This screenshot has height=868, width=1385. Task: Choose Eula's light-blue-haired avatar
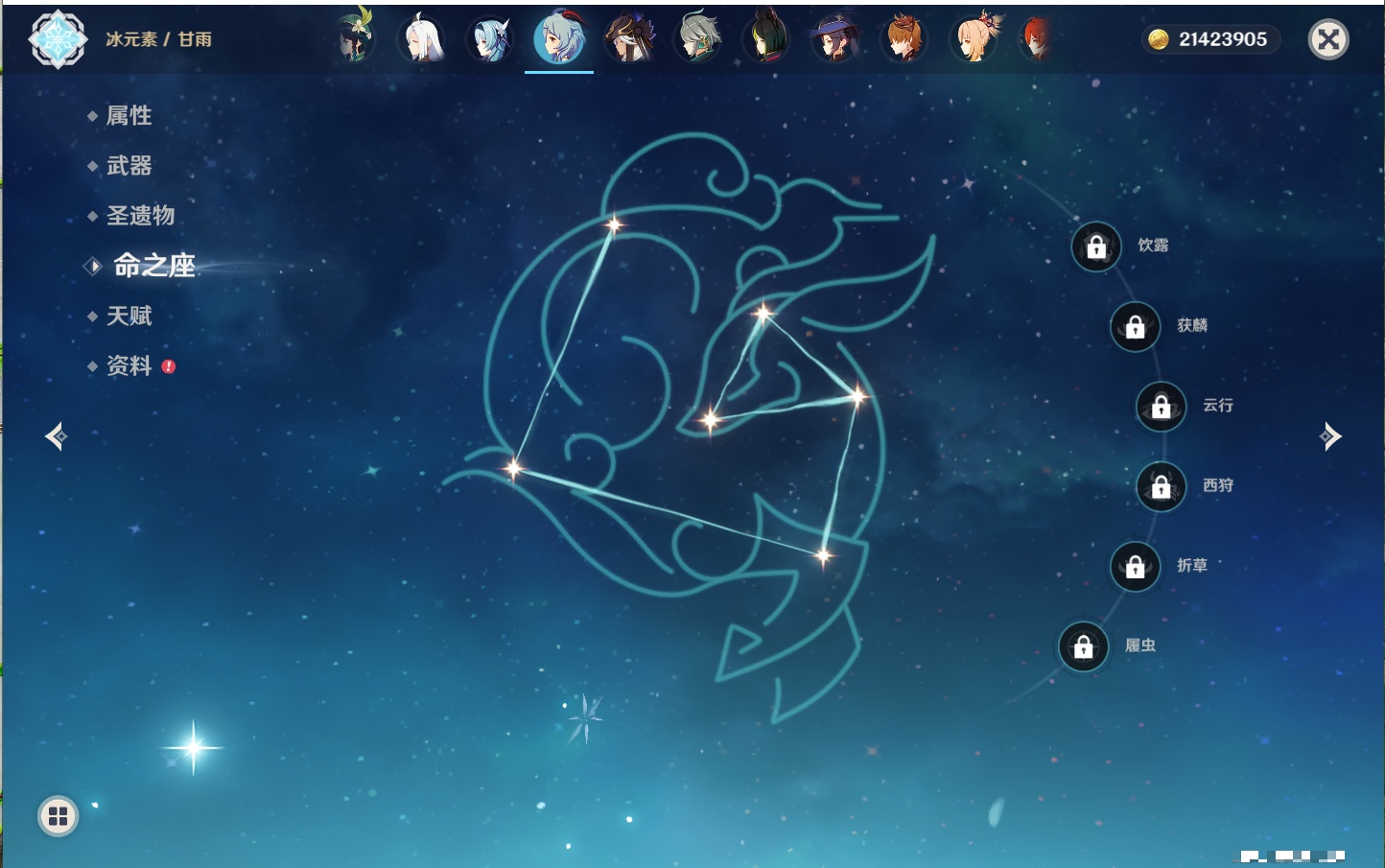[x=490, y=38]
